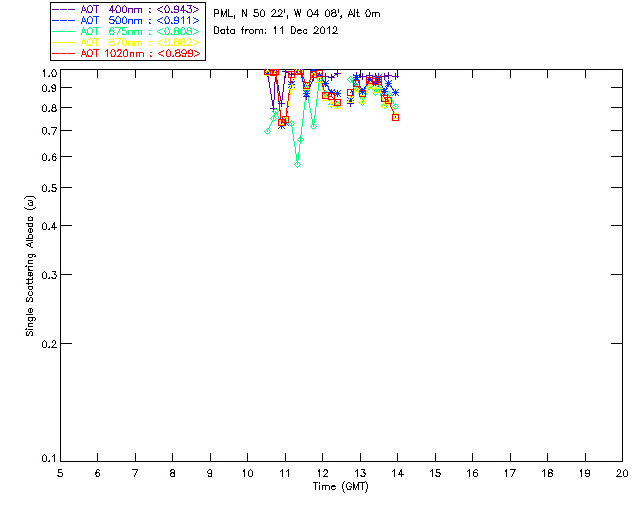Click the Single Scattering Albedo axis title
Viewport: 640px width, 512px height.
click(x=30, y=266)
